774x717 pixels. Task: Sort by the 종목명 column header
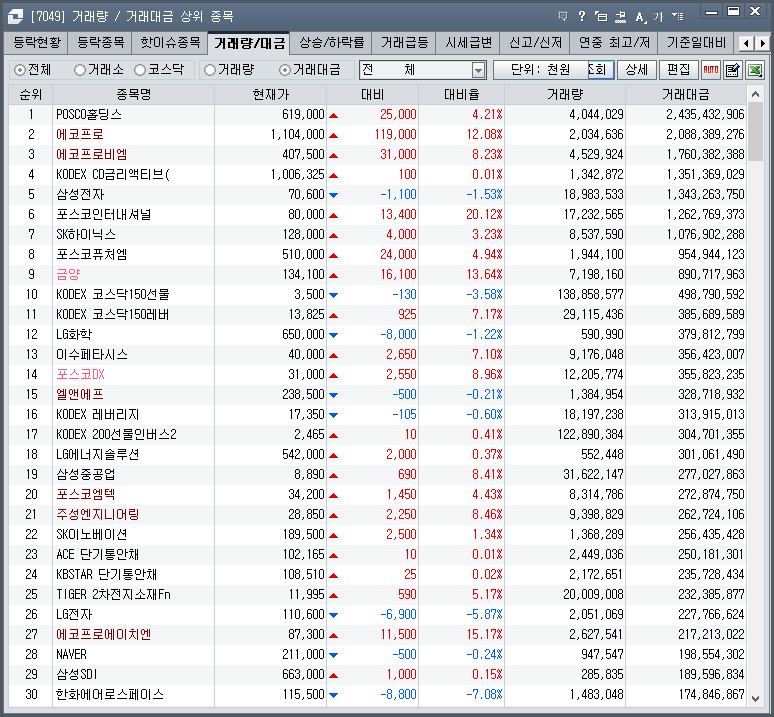[133, 94]
